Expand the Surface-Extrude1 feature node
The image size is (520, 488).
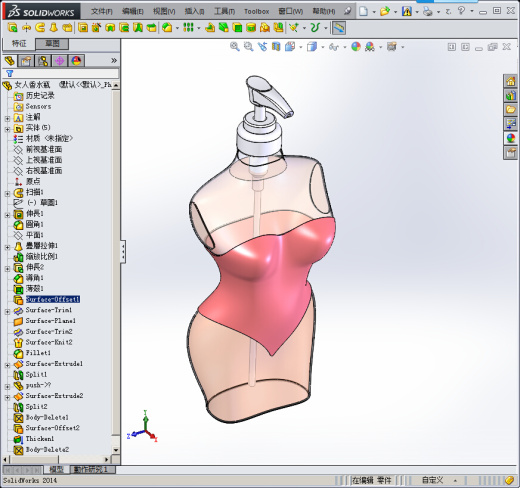click(7, 365)
